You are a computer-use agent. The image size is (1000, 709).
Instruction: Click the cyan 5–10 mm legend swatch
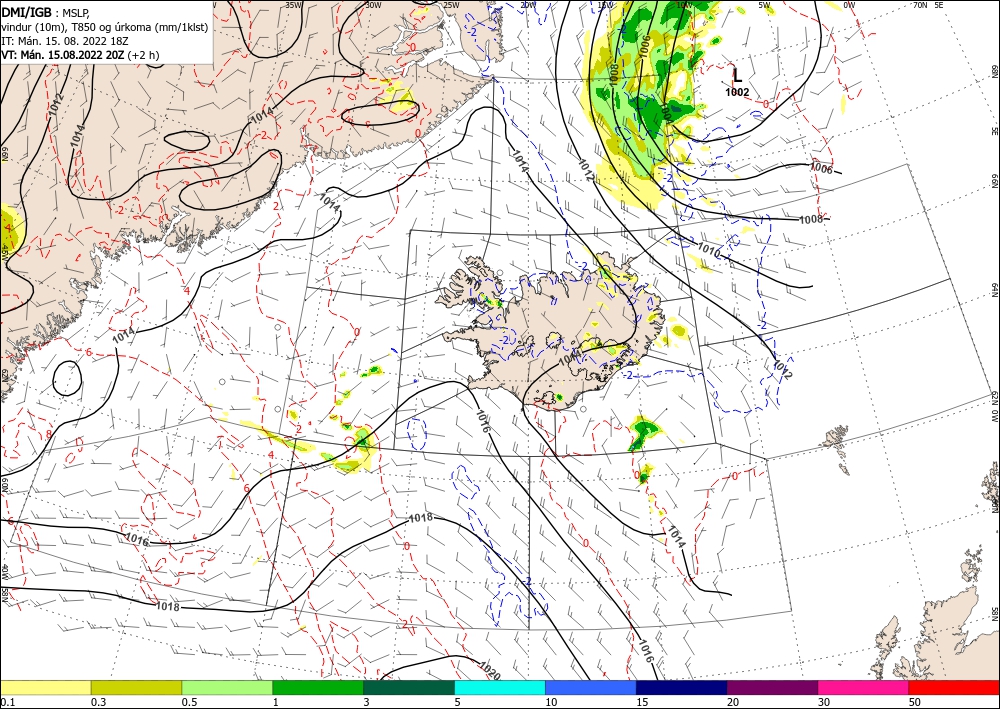(500, 687)
